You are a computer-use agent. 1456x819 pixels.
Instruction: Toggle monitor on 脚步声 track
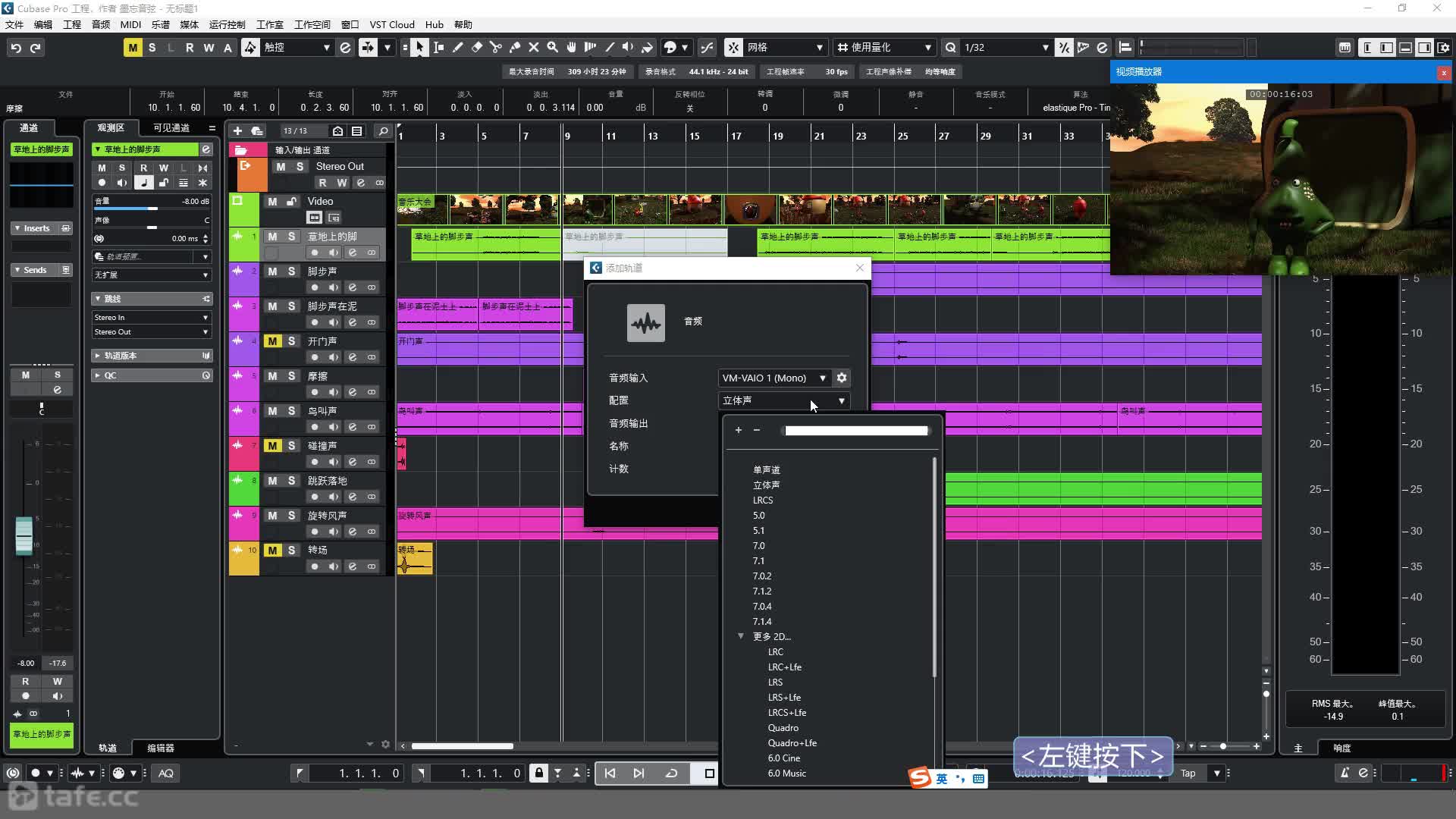click(x=333, y=287)
